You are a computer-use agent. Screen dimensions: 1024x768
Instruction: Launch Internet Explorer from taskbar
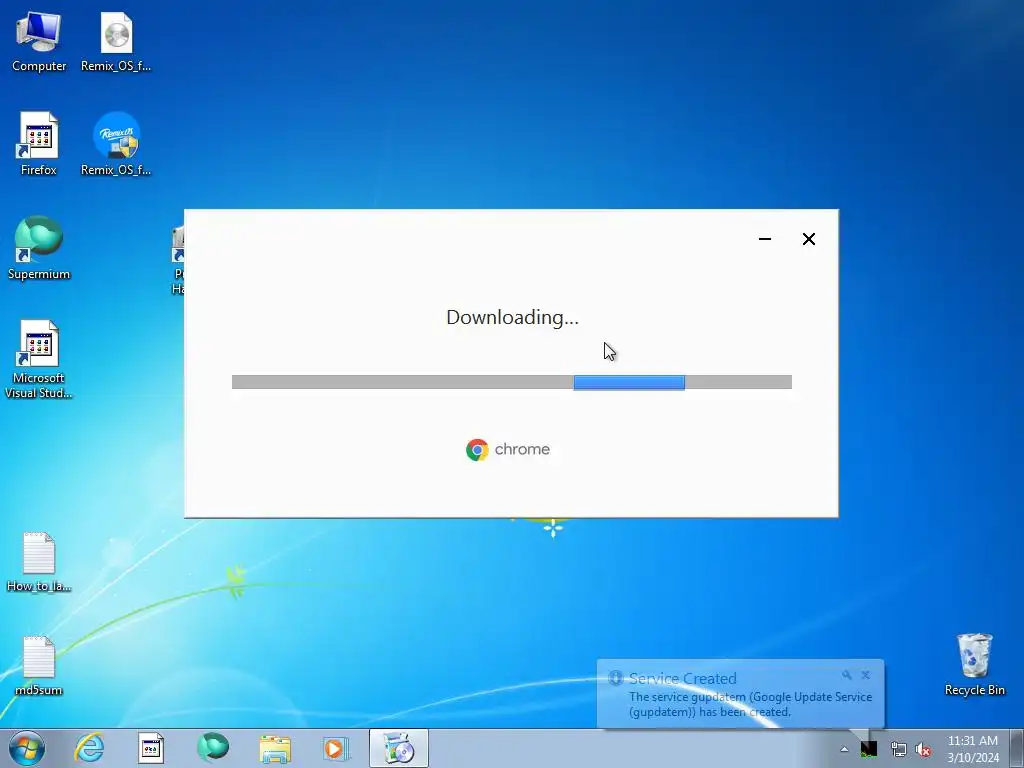(x=89, y=748)
